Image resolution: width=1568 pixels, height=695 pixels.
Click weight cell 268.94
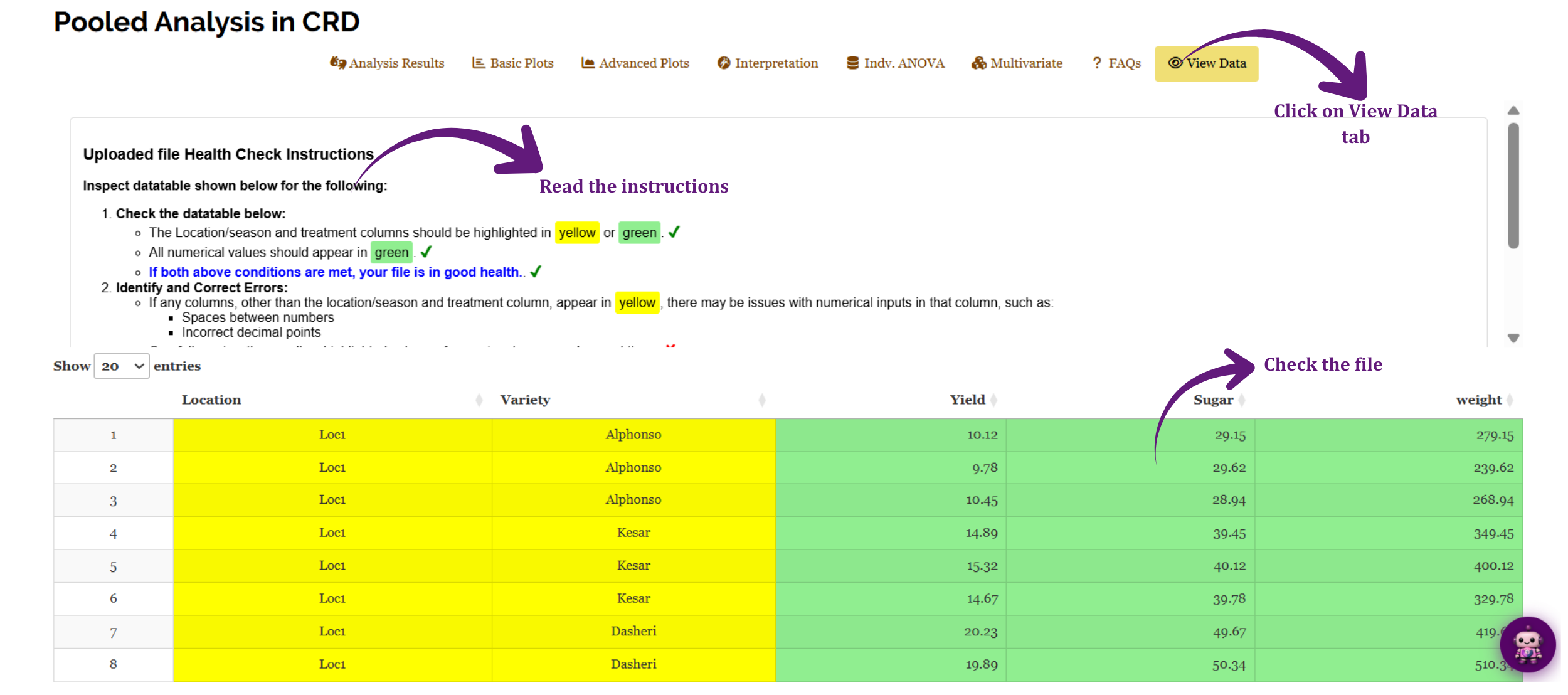(1389, 501)
